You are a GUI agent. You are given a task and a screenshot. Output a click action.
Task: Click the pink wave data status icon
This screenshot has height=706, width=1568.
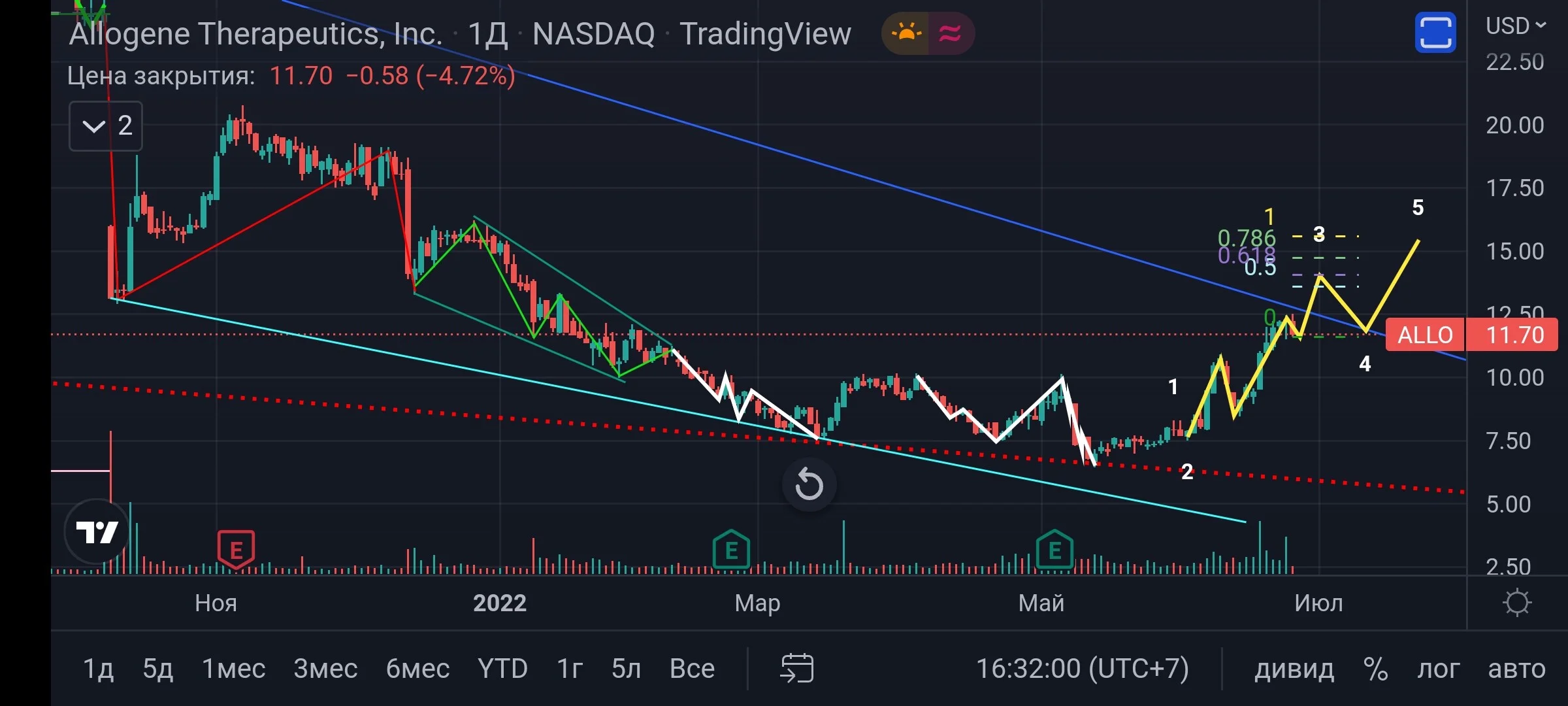[x=951, y=33]
